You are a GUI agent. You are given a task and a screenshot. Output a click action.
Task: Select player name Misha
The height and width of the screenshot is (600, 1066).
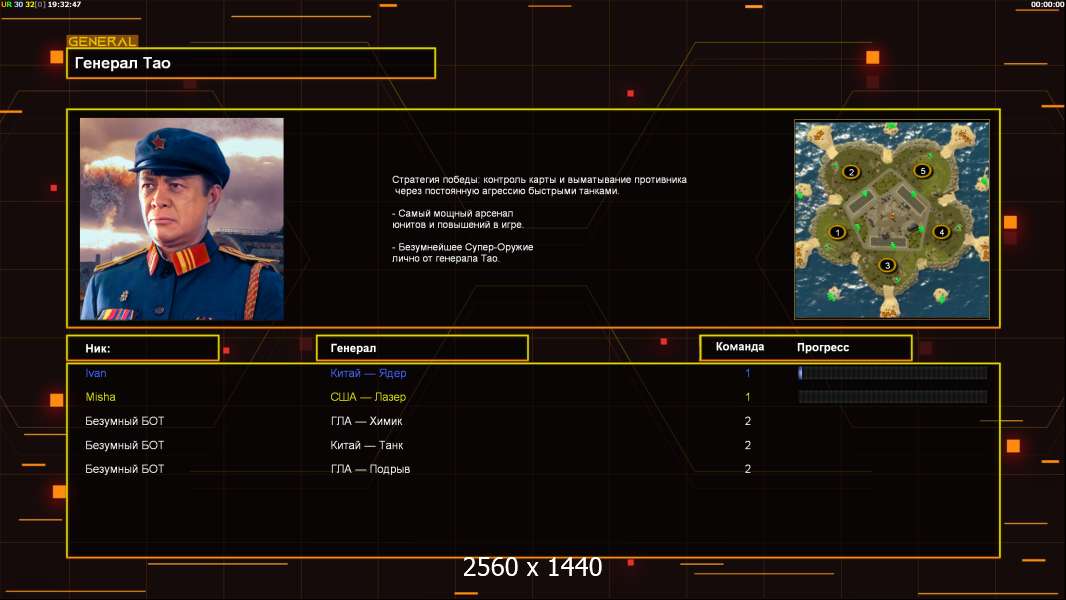pyautogui.click(x=101, y=397)
